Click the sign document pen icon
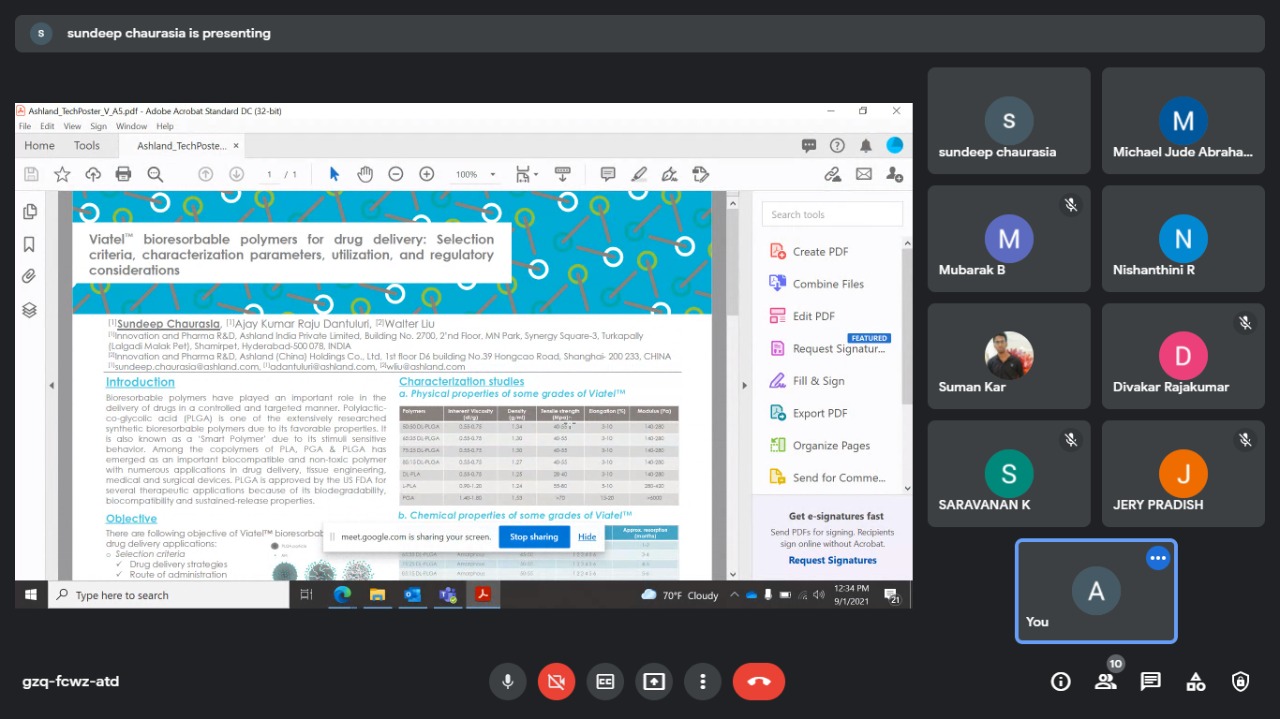Viewport: 1280px width, 719px height. coord(670,174)
